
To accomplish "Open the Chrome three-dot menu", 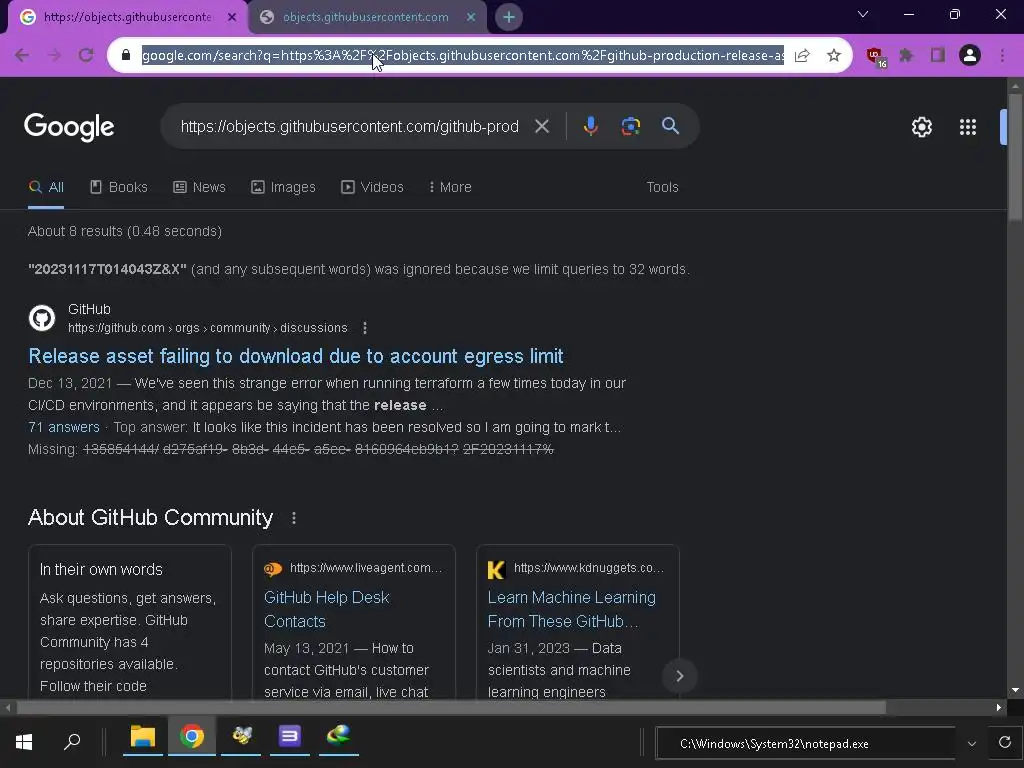I will pos(1002,56).
